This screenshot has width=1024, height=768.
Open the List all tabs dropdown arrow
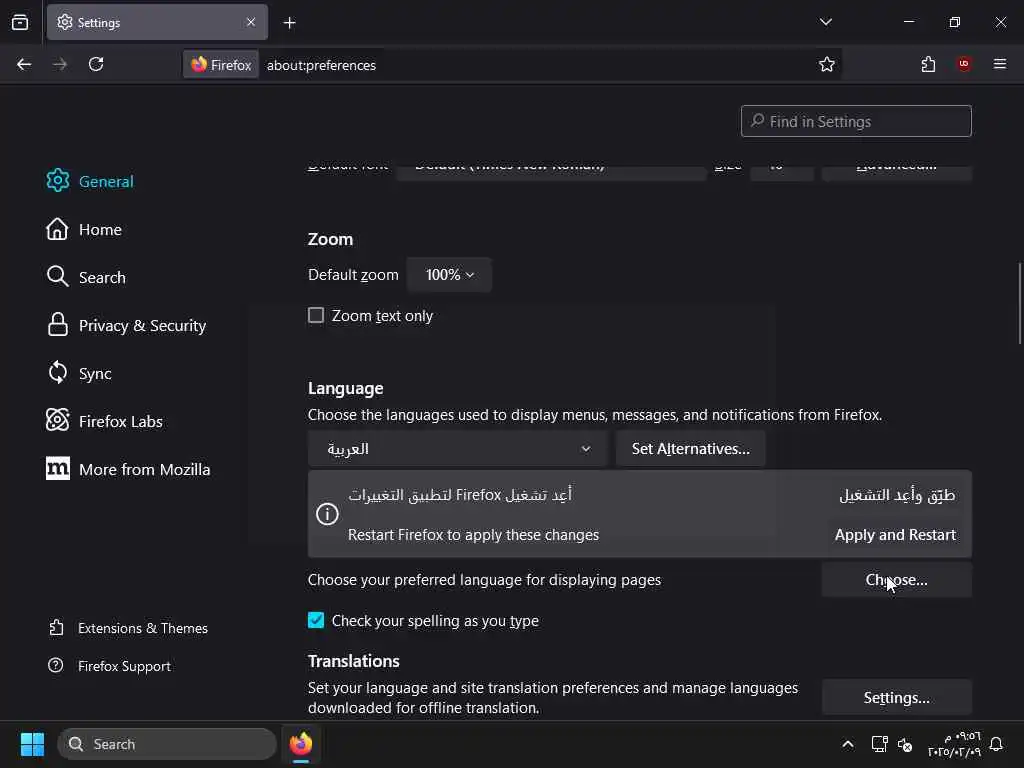pos(825,22)
